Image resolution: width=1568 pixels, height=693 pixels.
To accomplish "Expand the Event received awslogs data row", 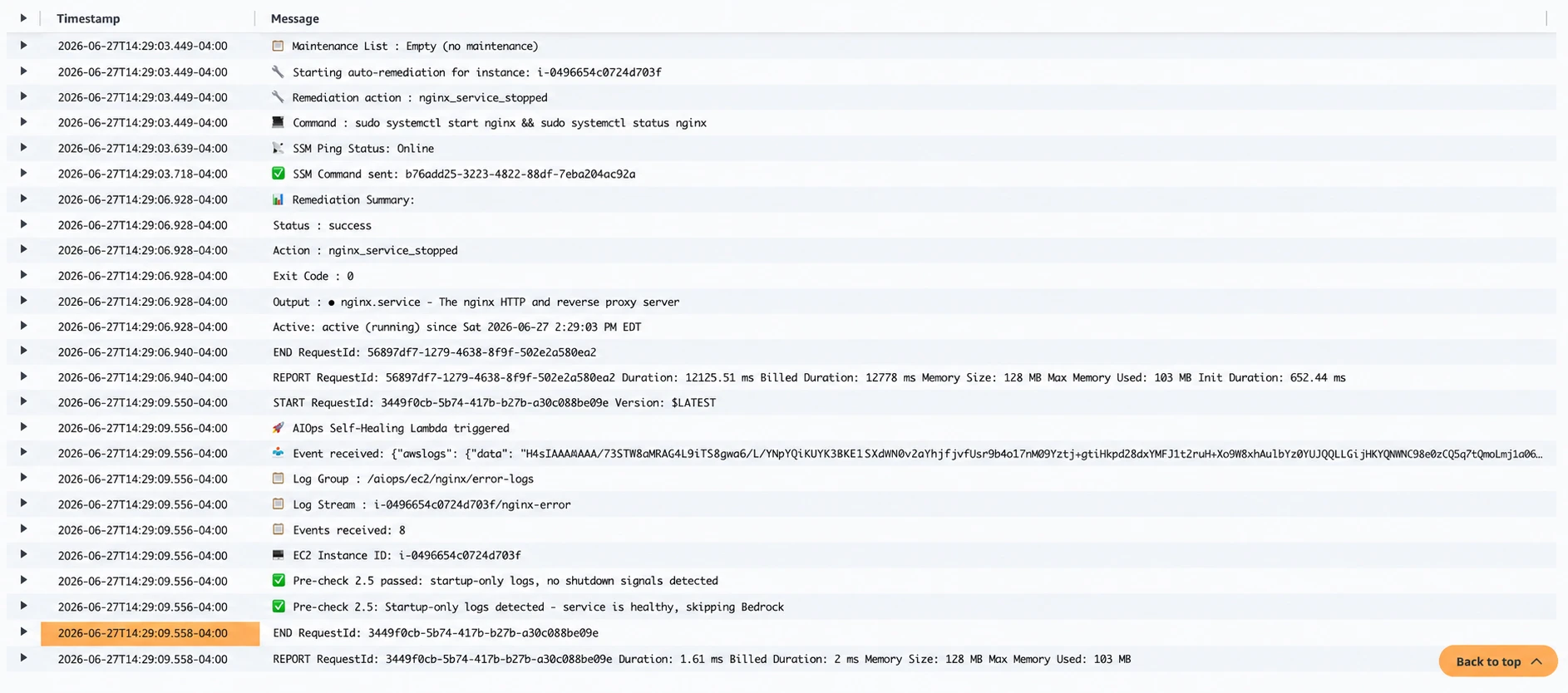I will pyautogui.click(x=23, y=453).
